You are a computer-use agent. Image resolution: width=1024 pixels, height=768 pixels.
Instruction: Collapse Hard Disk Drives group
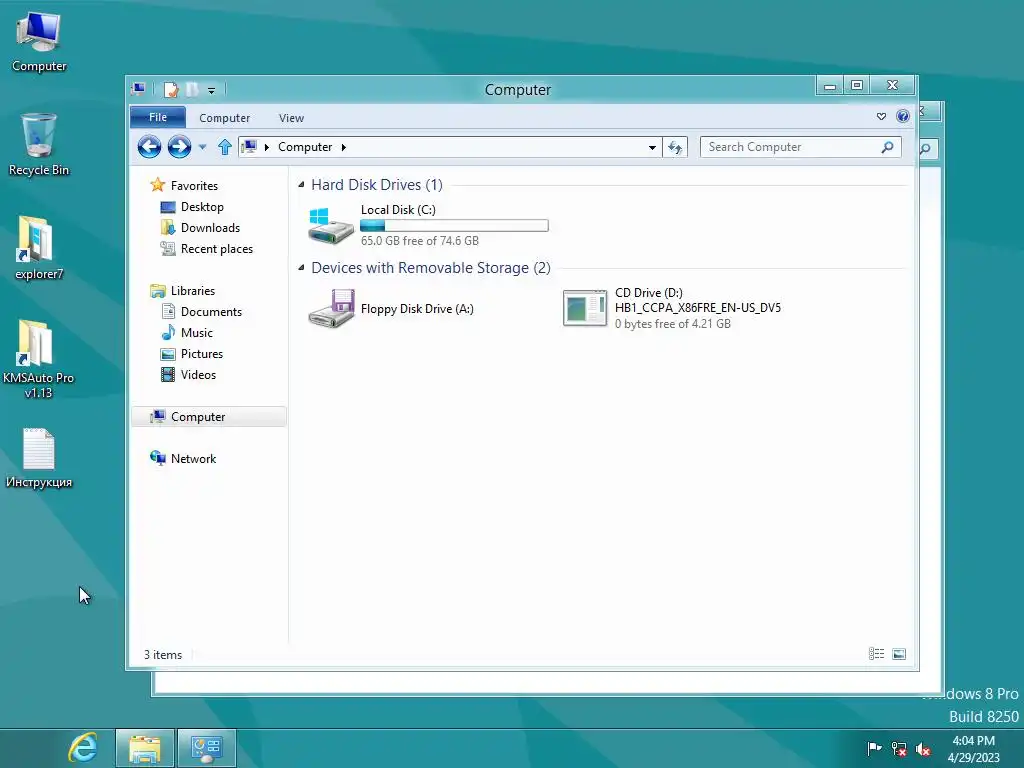[x=301, y=185]
